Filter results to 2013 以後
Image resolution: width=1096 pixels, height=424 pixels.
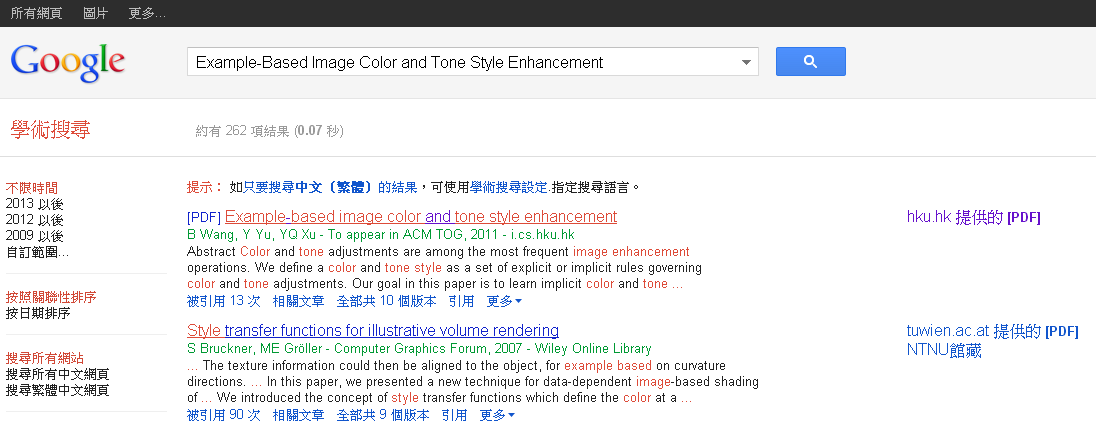coord(34,204)
